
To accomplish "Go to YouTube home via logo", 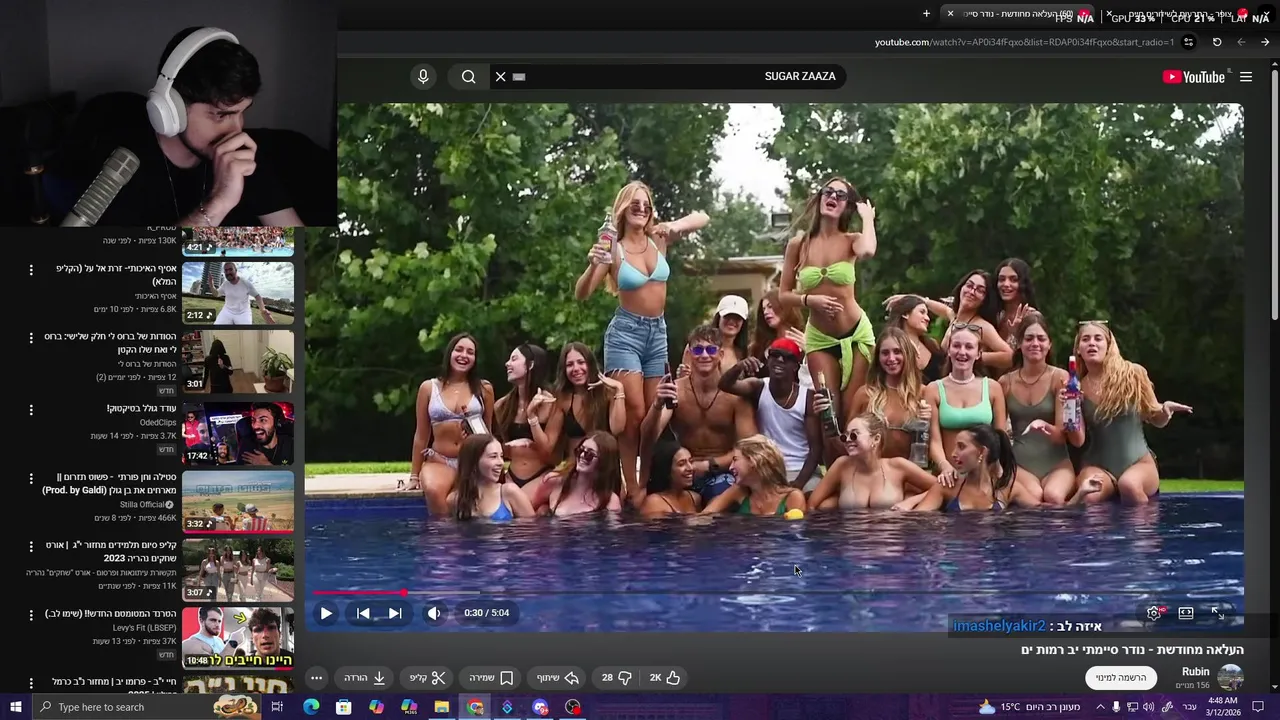I will (1194, 77).
